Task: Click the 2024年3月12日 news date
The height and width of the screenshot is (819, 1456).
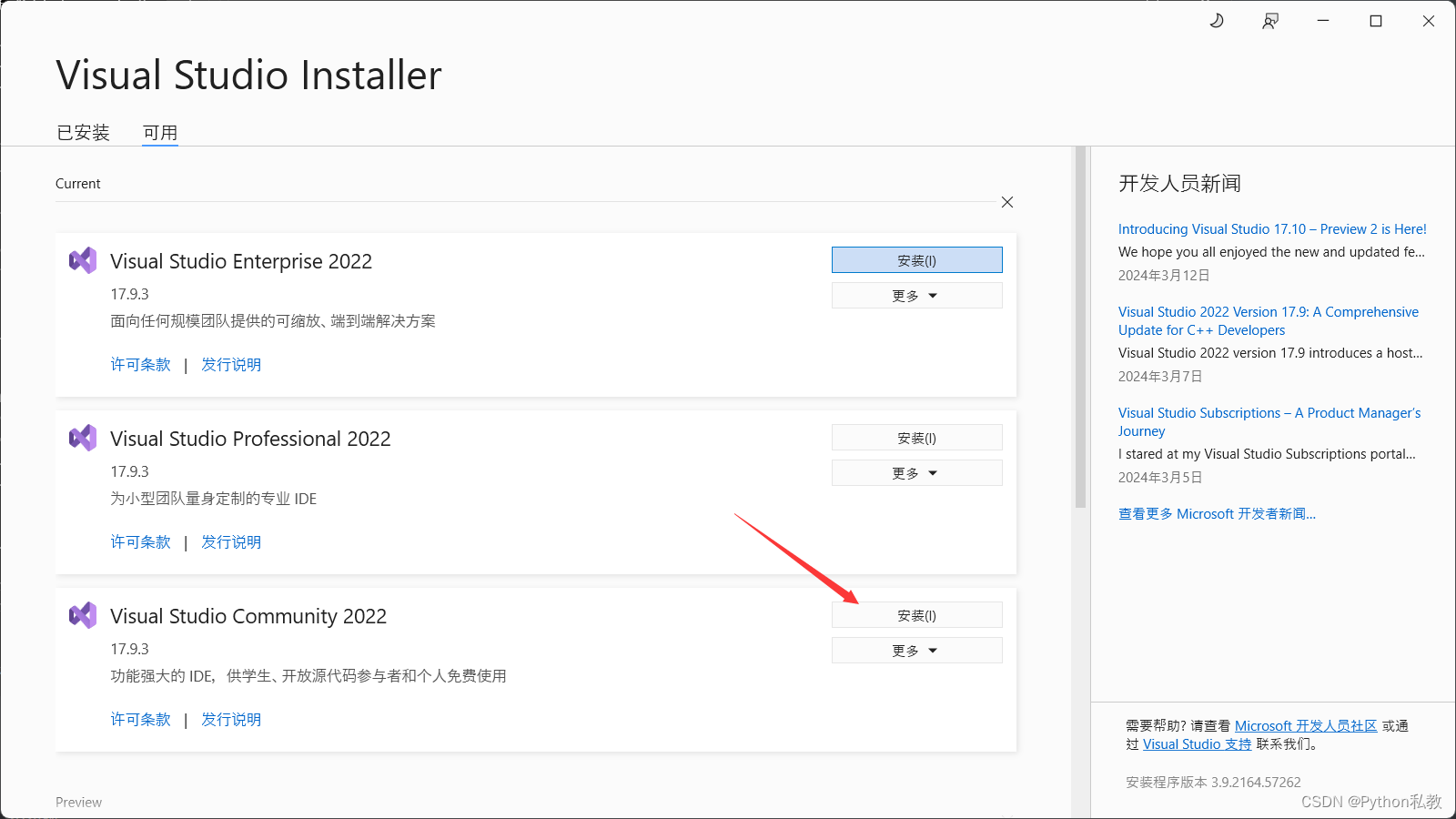Action: click(x=1164, y=276)
